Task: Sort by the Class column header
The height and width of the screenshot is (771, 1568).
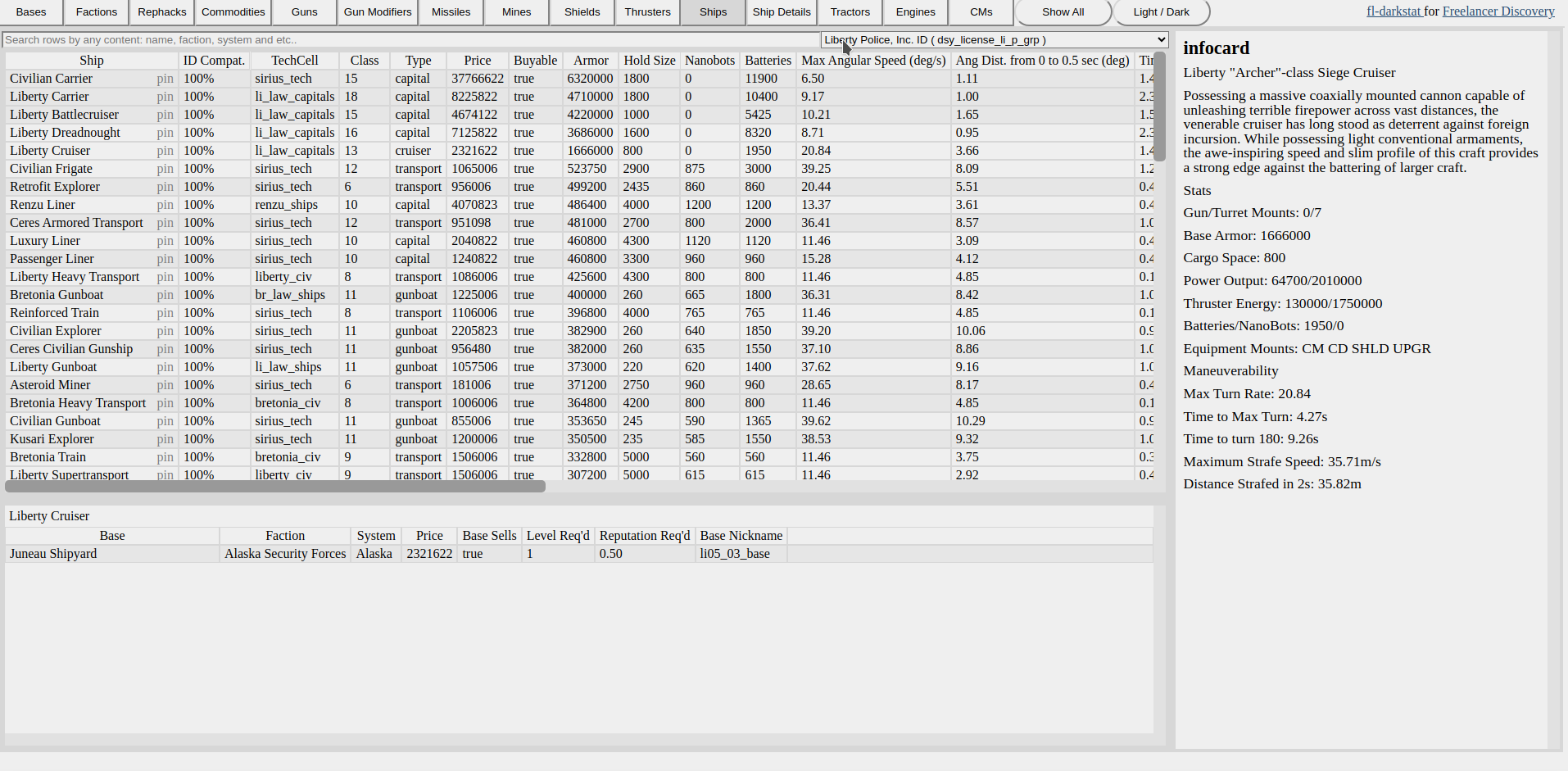Action: click(x=365, y=61)
